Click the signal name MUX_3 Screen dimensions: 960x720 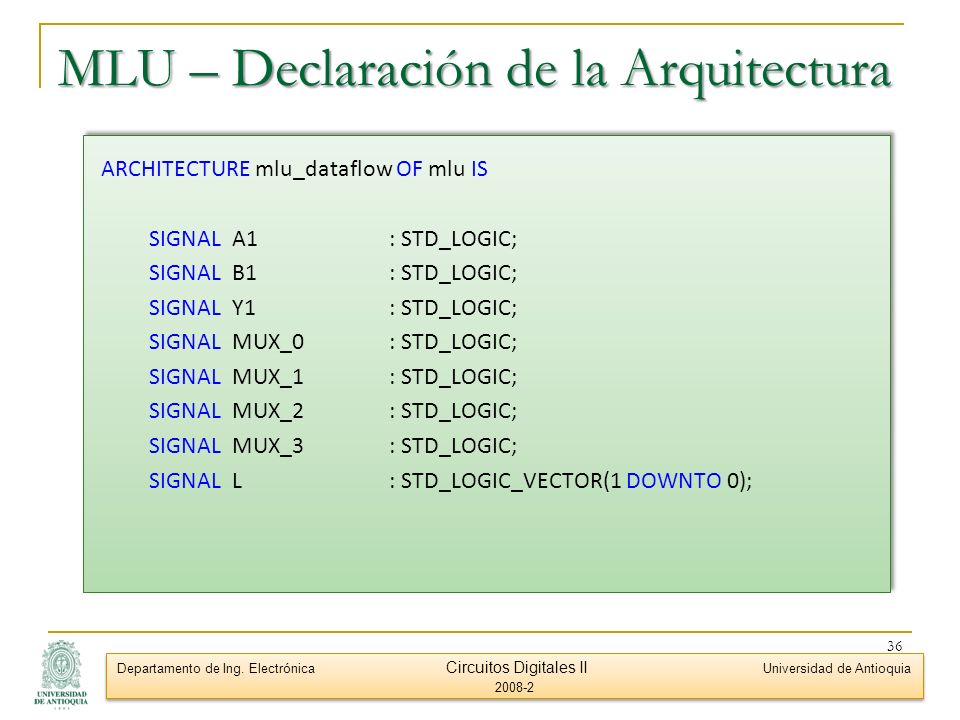268,446
